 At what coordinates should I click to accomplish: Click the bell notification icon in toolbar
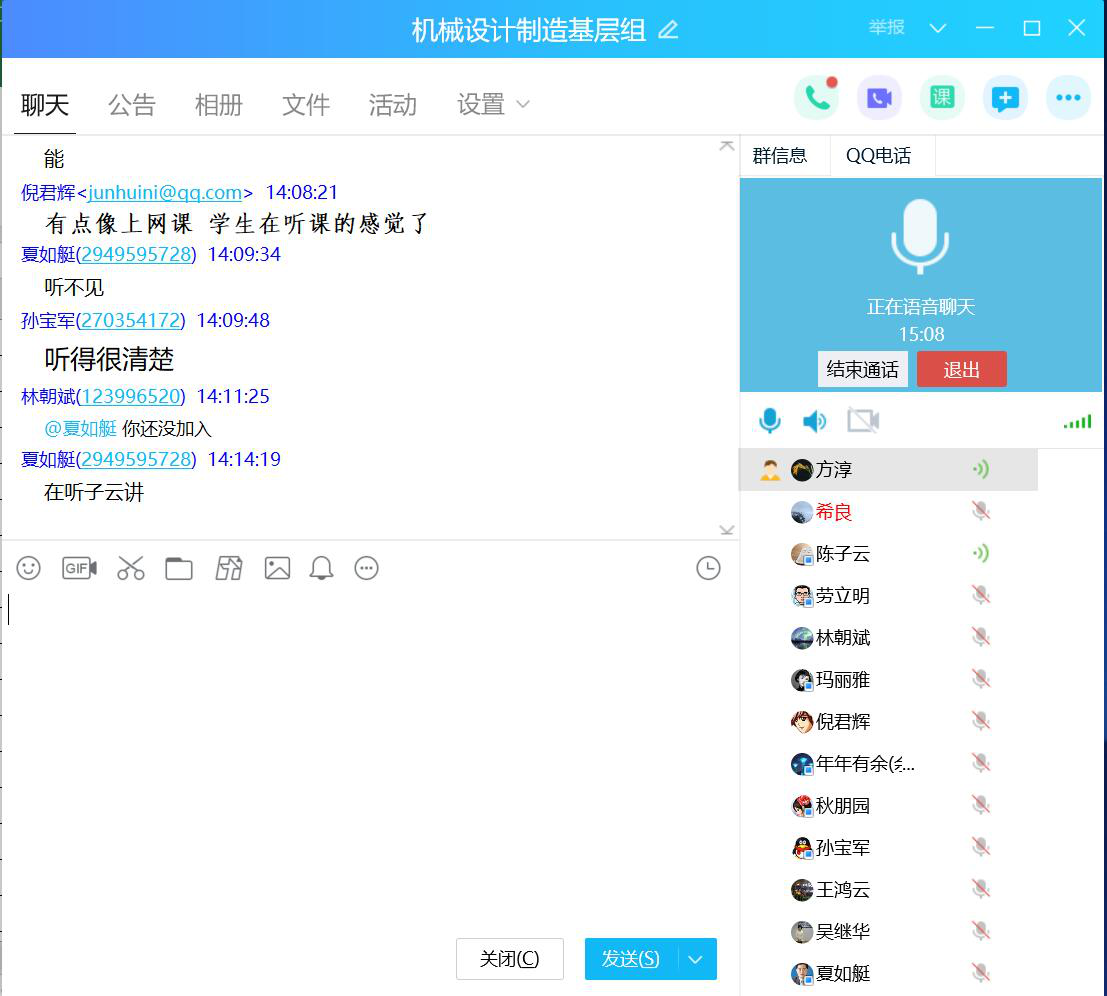[x=321, y=569]
